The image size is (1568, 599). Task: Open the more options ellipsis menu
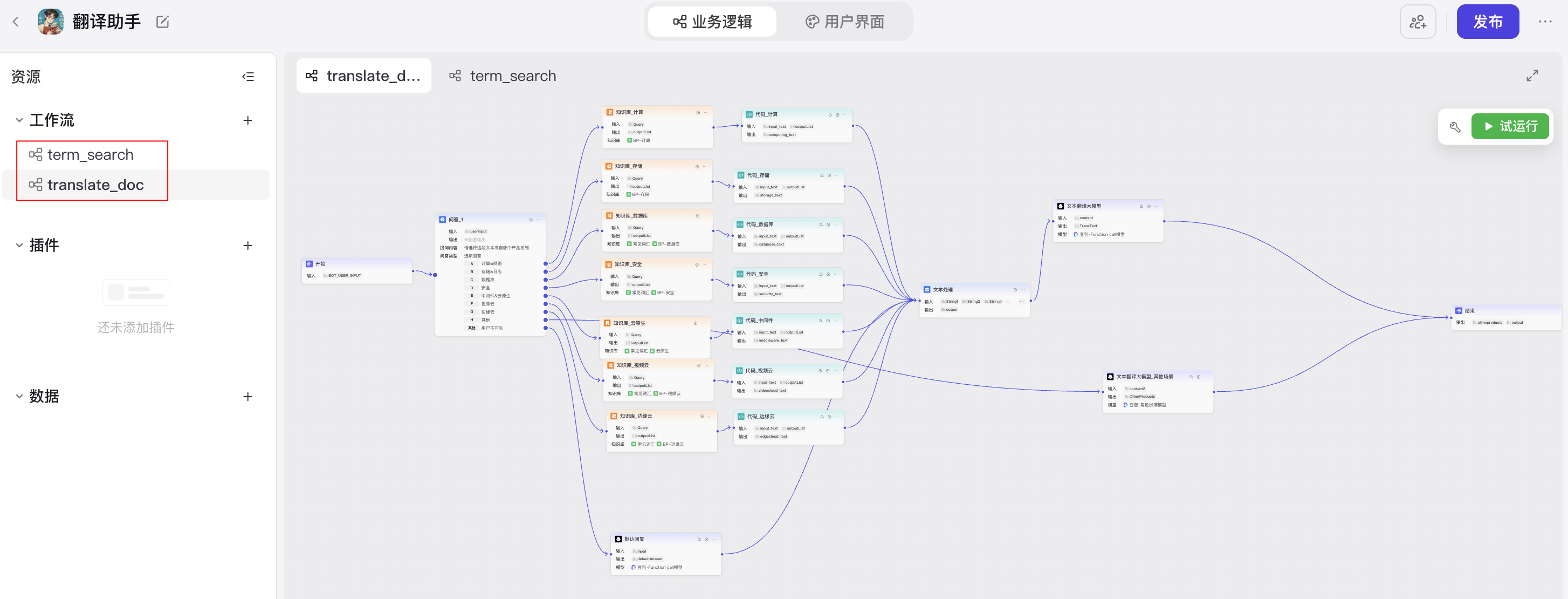tap(1545, 22)
